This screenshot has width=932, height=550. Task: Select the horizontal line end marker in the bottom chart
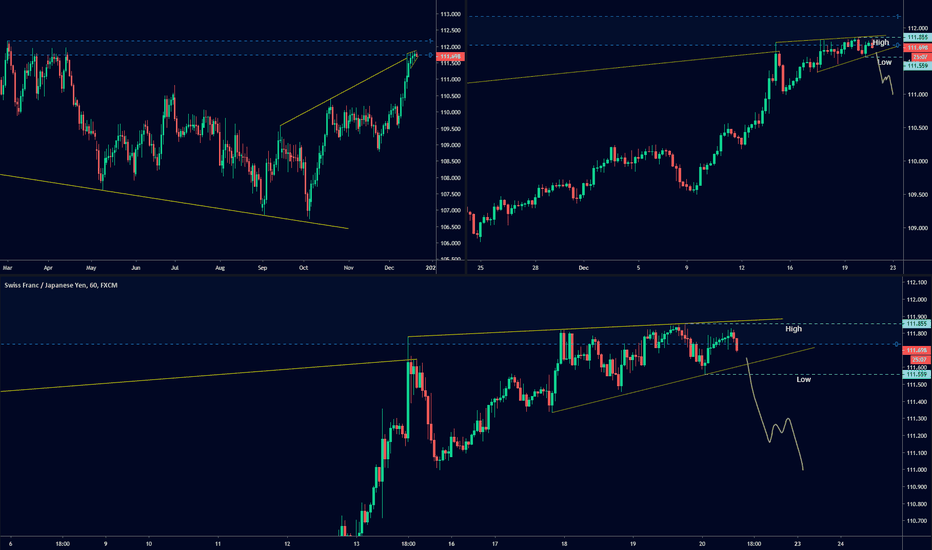point(897,344)
